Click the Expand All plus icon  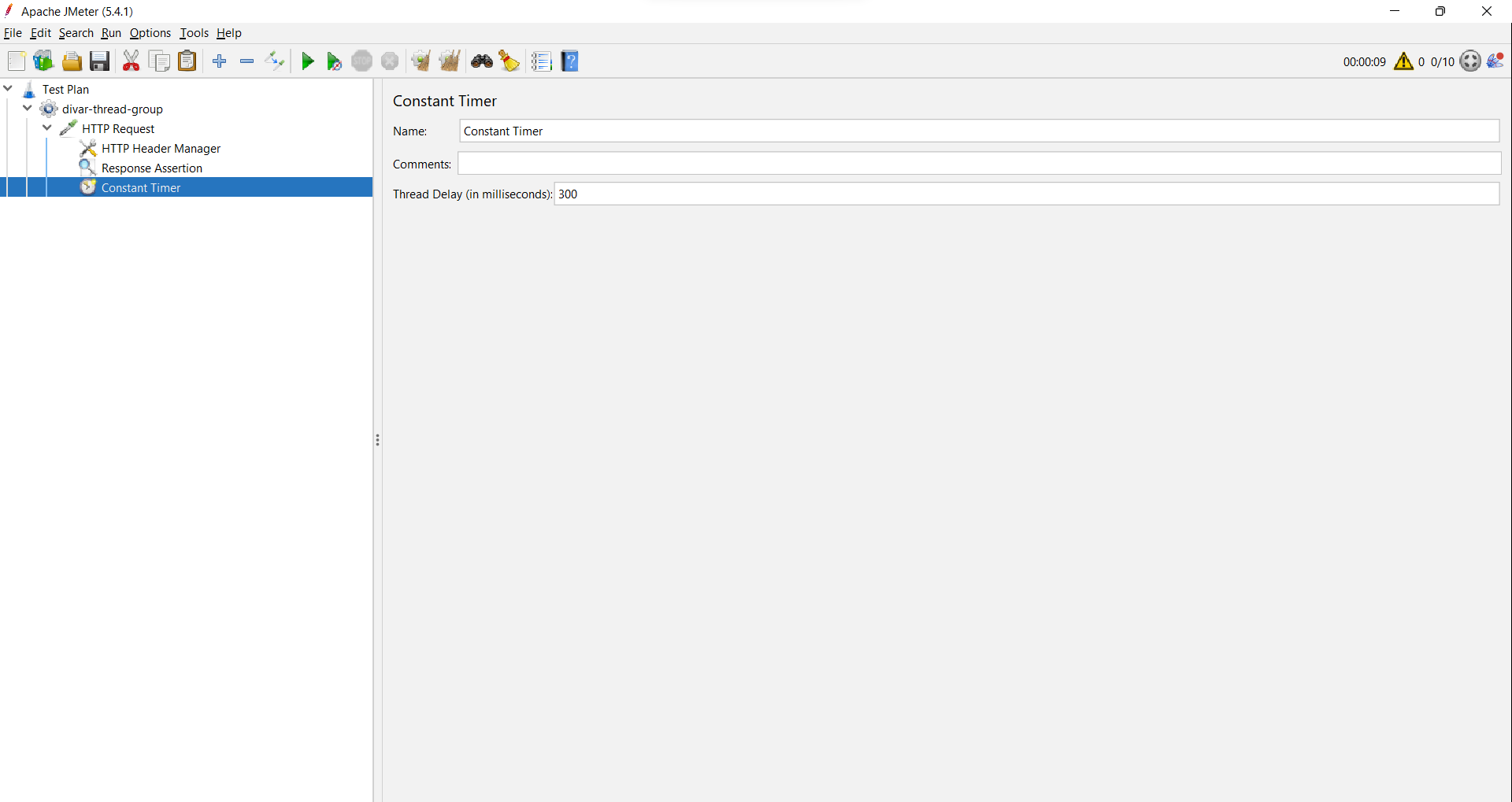(x=220, y=61)
